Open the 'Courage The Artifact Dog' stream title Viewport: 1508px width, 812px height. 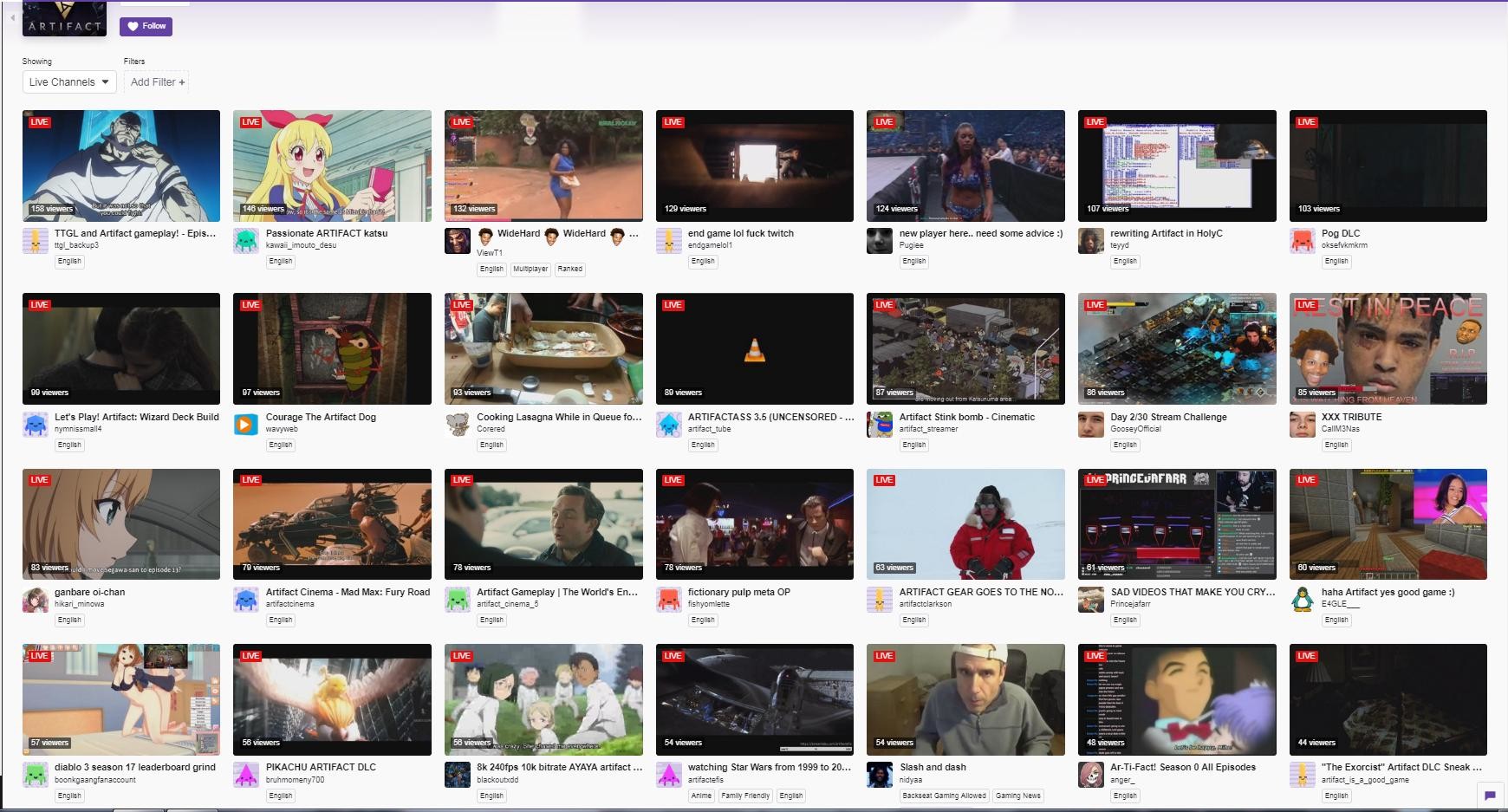[x=321, y=417]
